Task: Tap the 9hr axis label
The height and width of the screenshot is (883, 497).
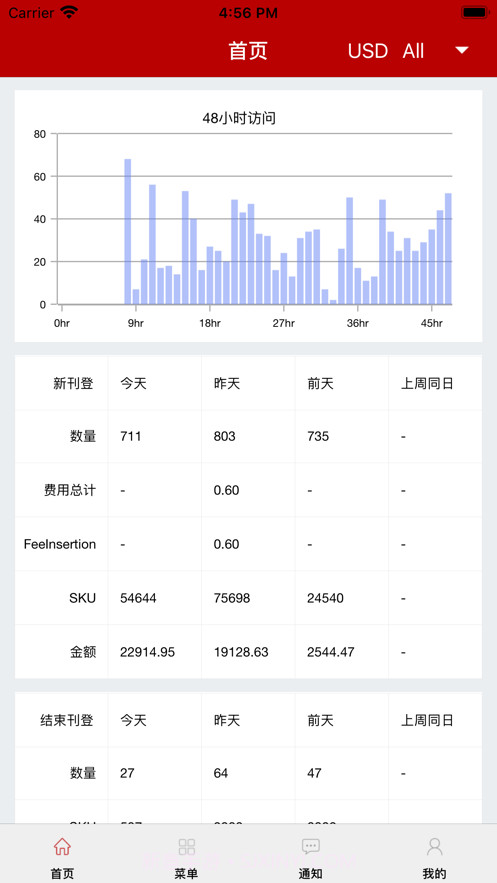Action: 135,323
